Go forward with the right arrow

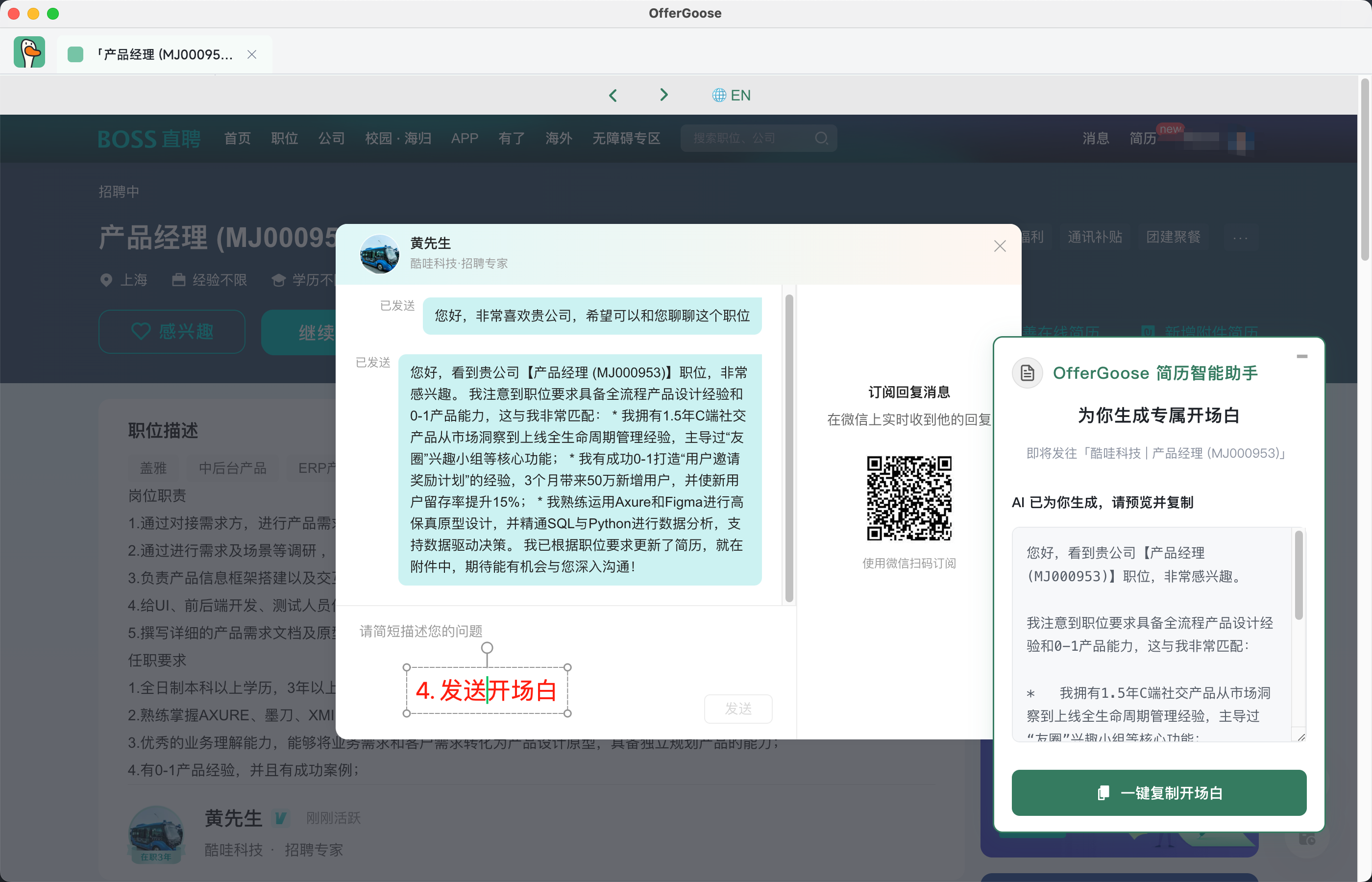pyautogui.click(x=663, y=95)
